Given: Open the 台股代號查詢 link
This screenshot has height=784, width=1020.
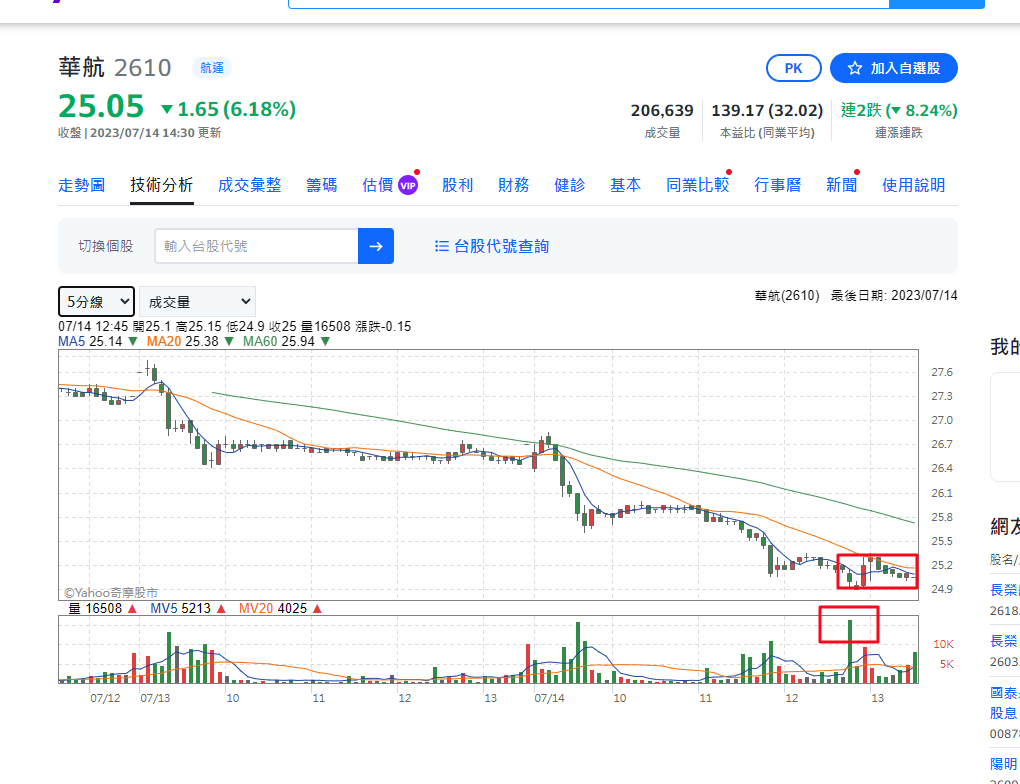Looking at the screenshot, I should pos(501,246).
